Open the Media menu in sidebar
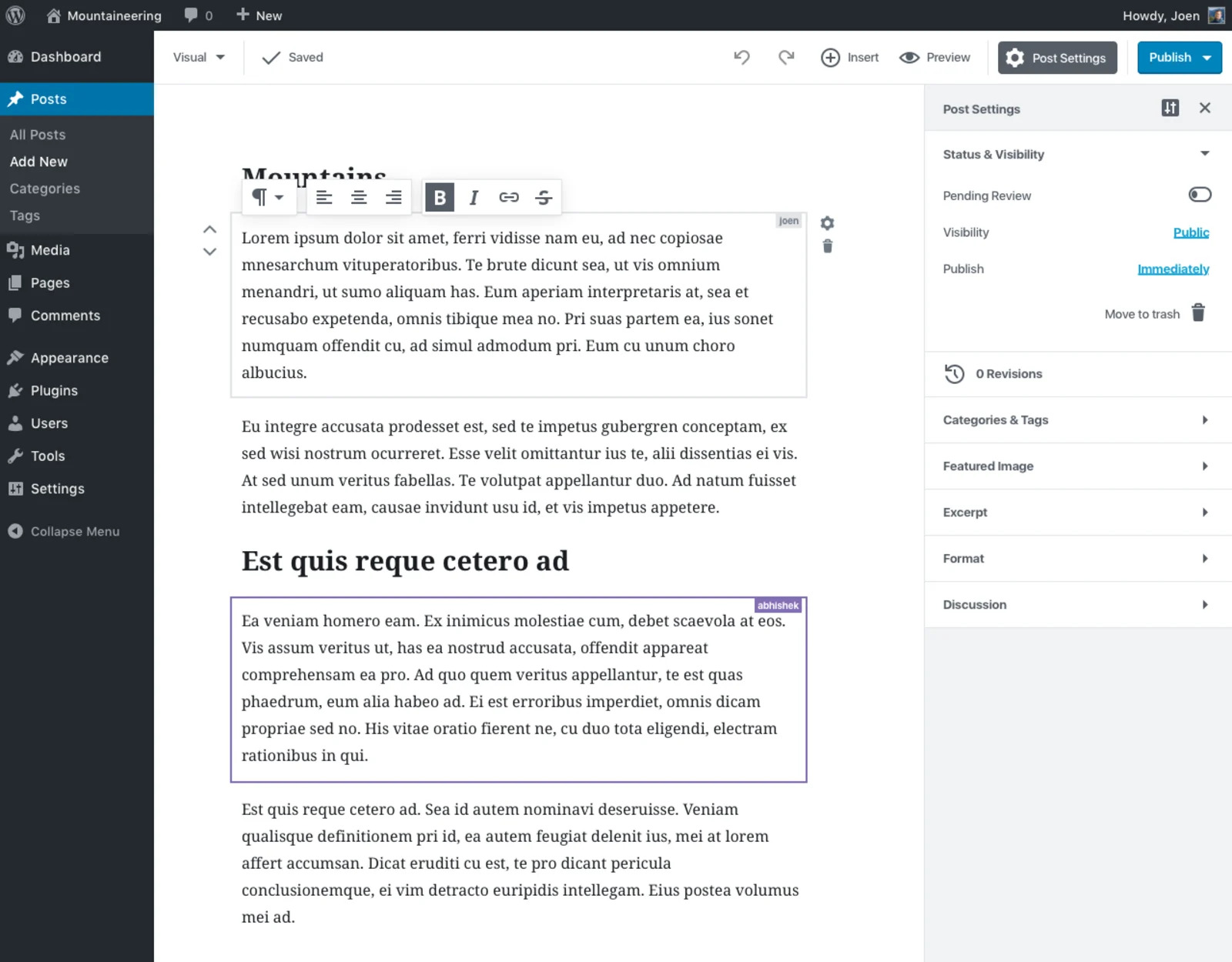1232x962 pixels. tap(50, 250)
